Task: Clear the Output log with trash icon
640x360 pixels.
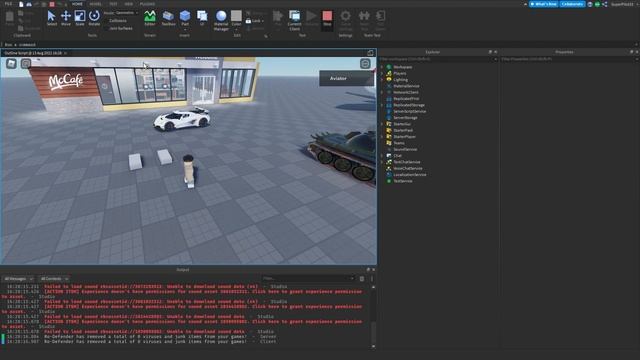Action: point(362,279)
